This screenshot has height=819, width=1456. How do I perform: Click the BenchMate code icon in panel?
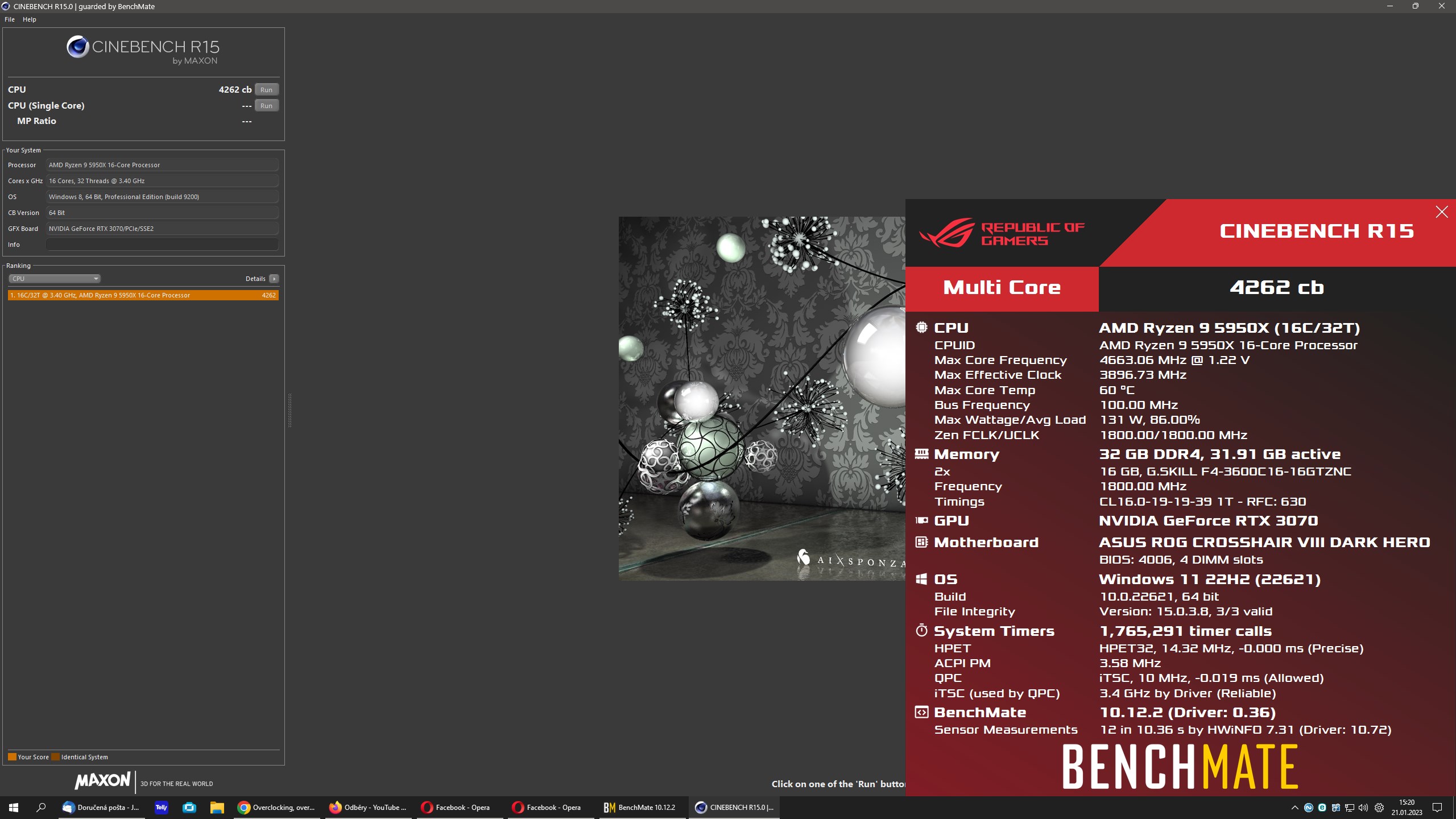pos(921,712)
